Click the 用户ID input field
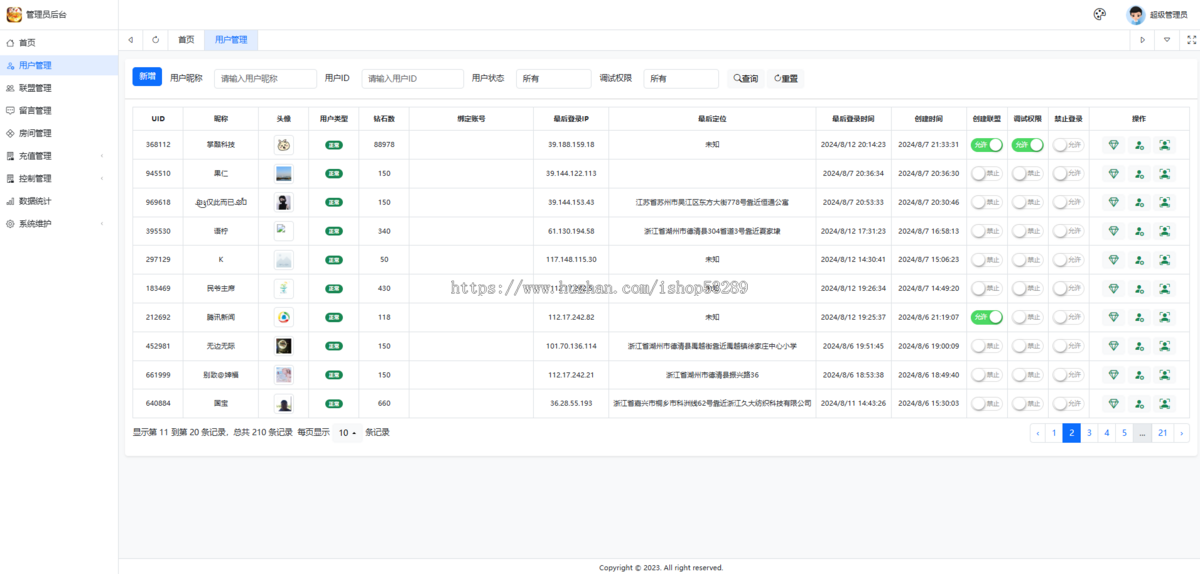Image resolution: width=1200 pixels, height=574 pixels. coord(413,78)
